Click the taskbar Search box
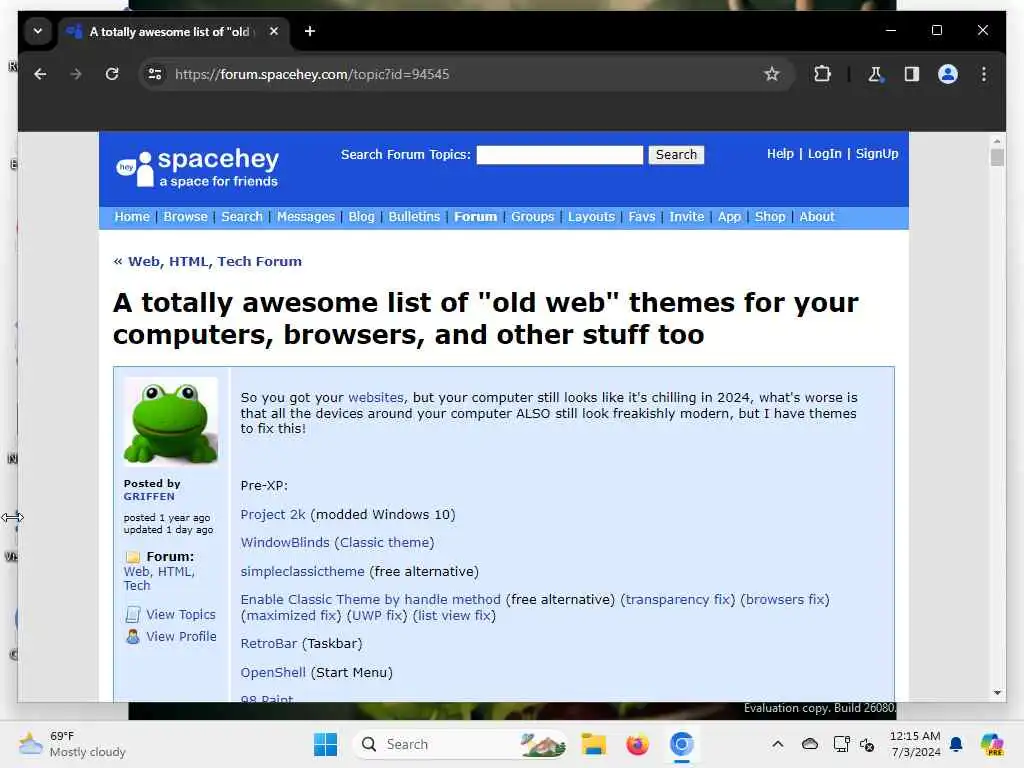This screenshot has height=768, width=1024. click(459, 744)
